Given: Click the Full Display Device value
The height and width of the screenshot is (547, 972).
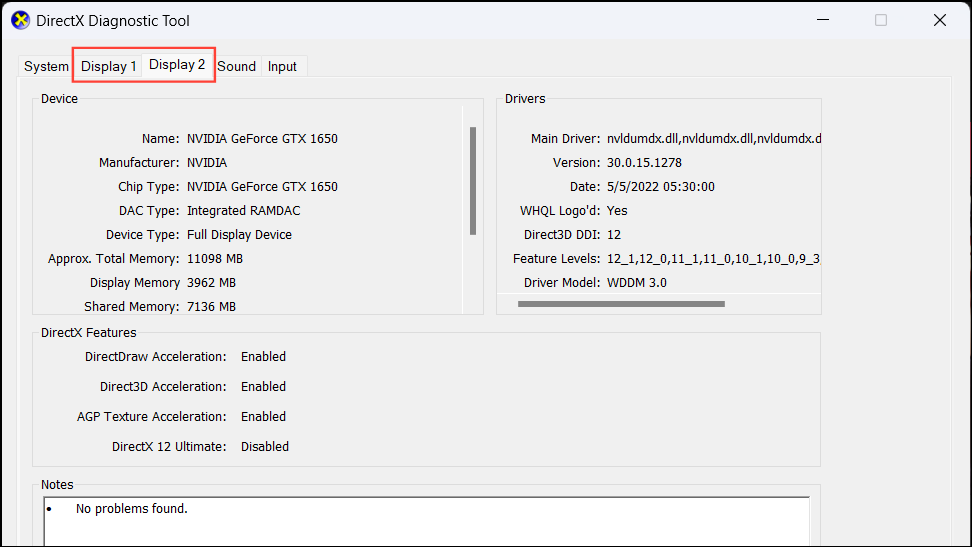Looking at the screenshot, I should 239,235.
